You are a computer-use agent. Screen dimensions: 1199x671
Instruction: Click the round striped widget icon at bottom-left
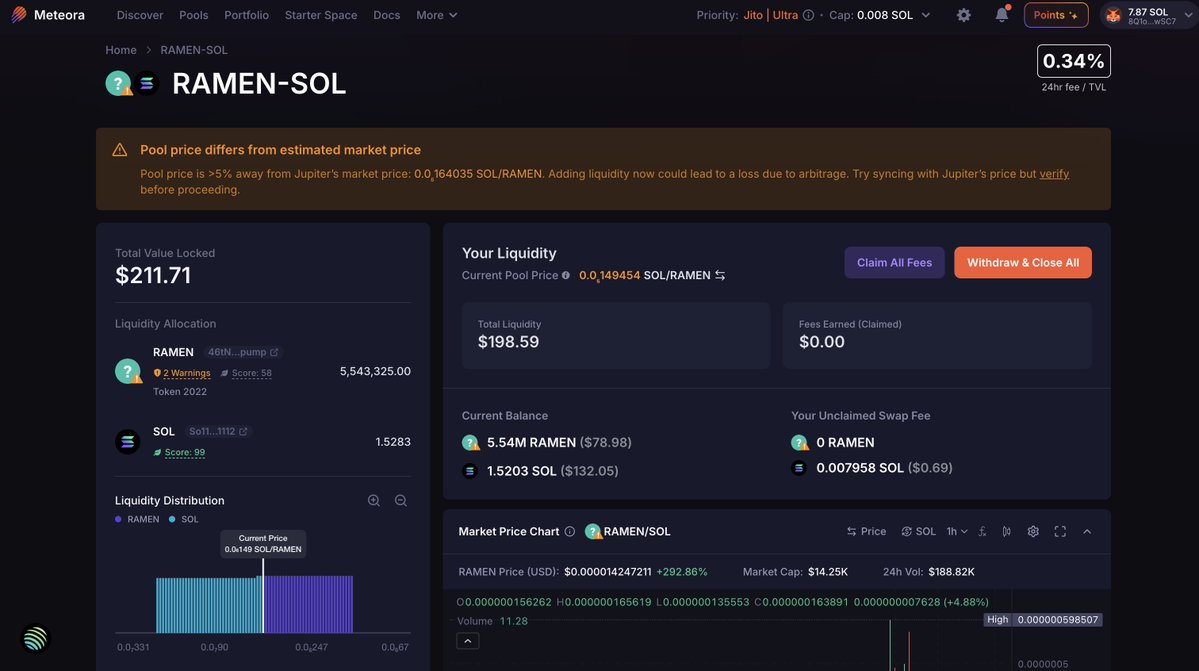click(35, 639)
